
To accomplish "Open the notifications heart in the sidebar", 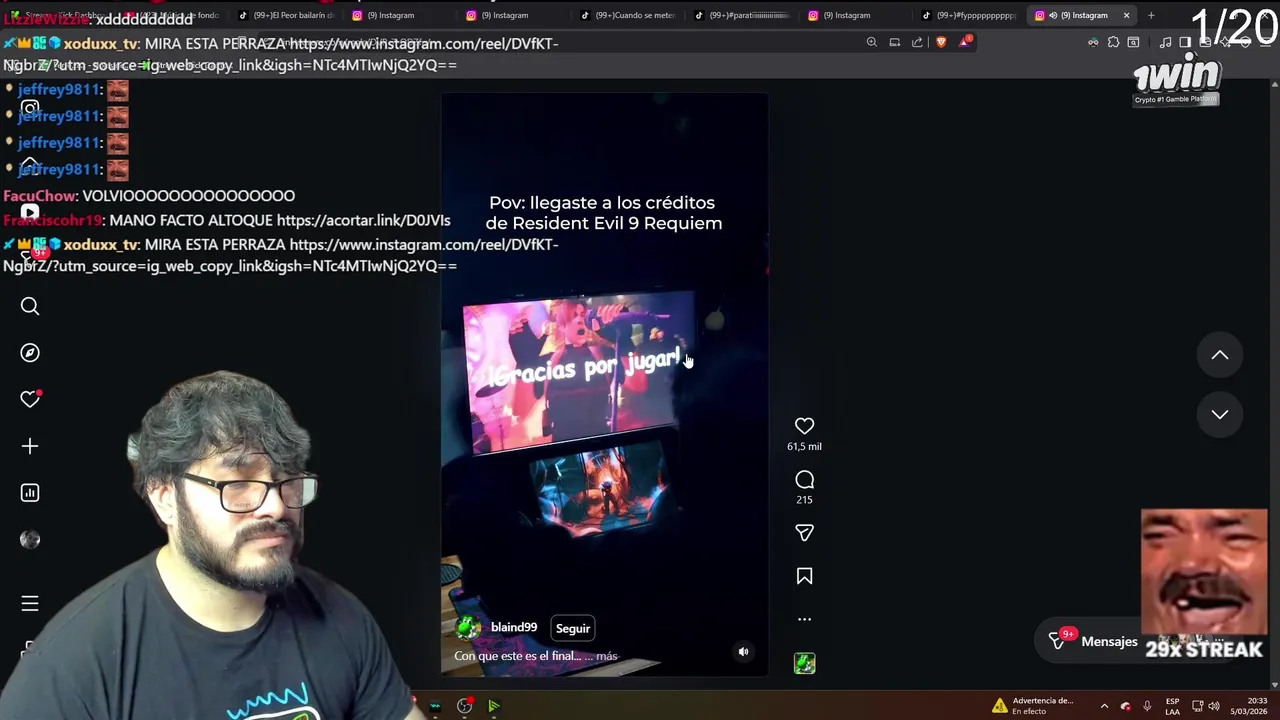I will tap(30, 399).
